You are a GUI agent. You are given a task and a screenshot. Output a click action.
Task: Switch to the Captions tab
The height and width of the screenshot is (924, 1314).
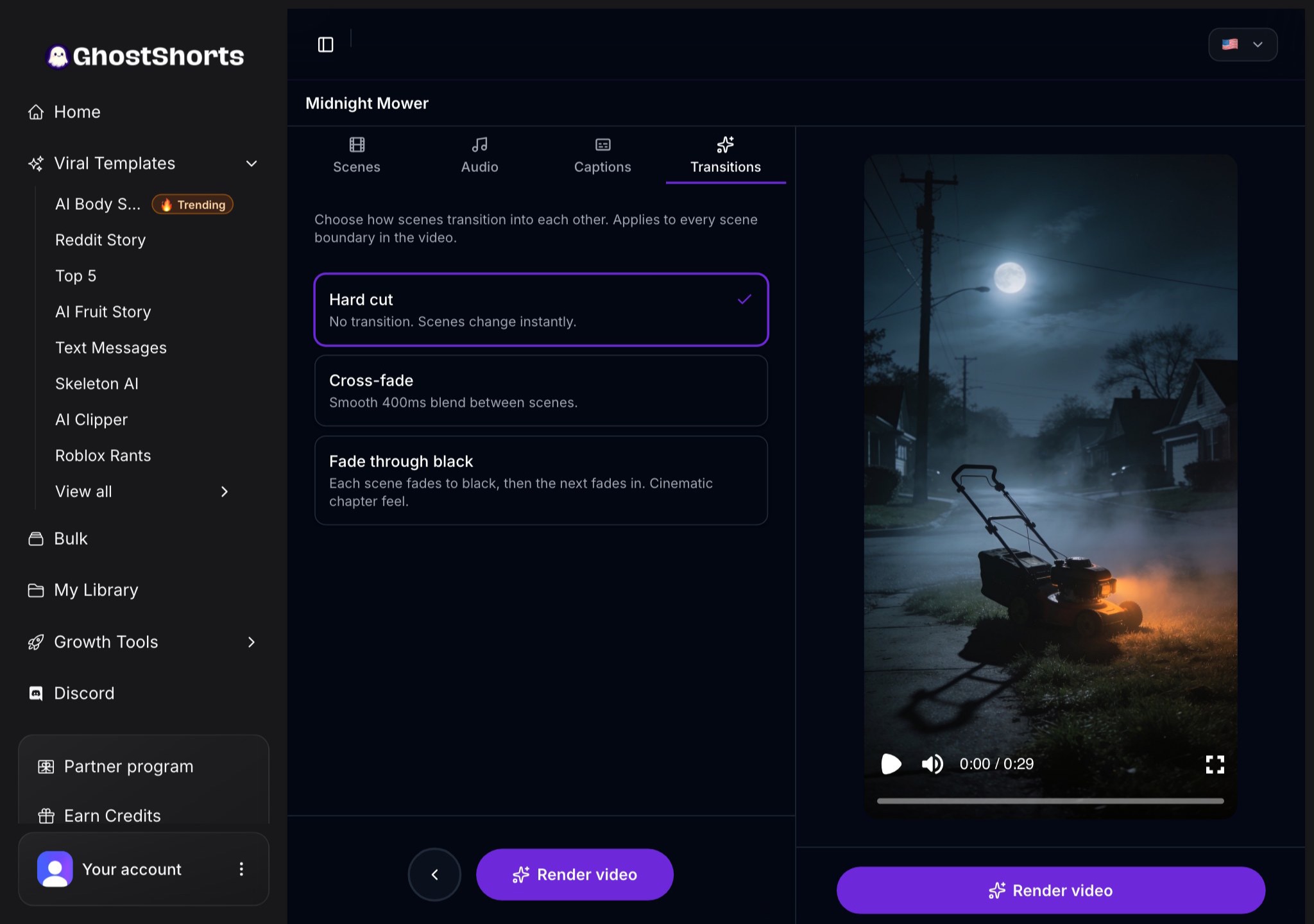602,155
